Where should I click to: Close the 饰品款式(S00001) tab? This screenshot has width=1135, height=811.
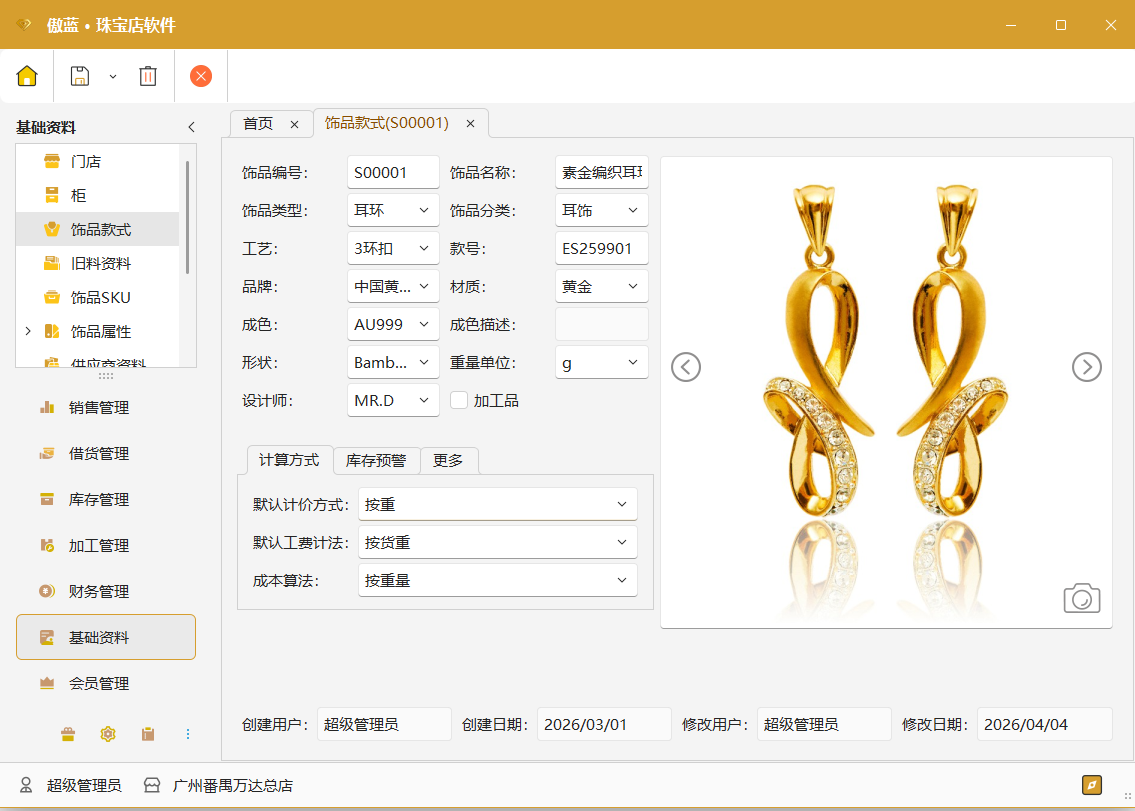click(471, 124)
